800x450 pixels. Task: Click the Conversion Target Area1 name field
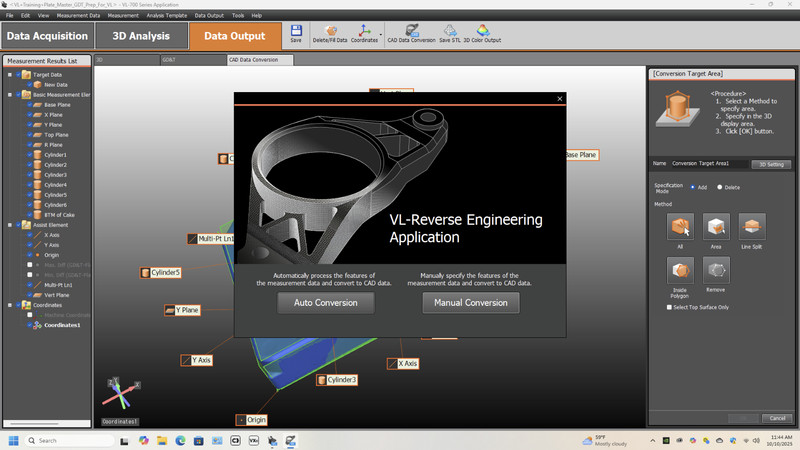click(710, 163)
